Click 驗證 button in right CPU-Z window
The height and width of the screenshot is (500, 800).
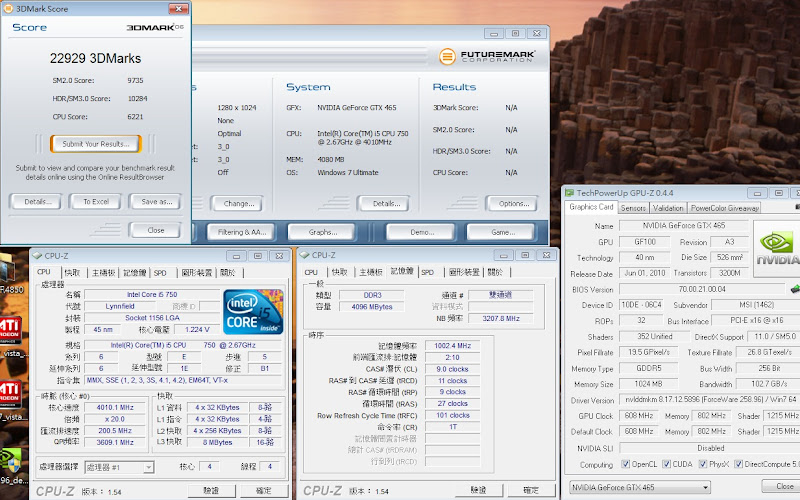pos(479,490)
